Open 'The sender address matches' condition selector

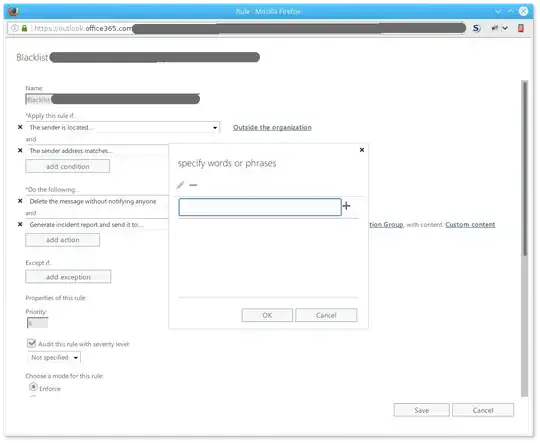(x=97, y=151)
